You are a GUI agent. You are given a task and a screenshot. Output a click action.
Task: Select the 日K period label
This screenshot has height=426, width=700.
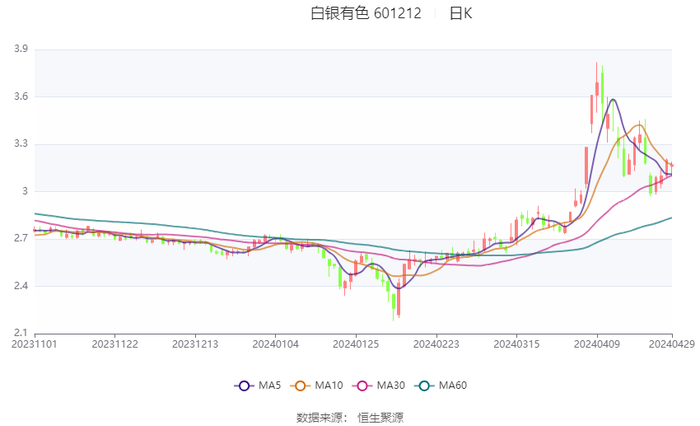point(461,13)
